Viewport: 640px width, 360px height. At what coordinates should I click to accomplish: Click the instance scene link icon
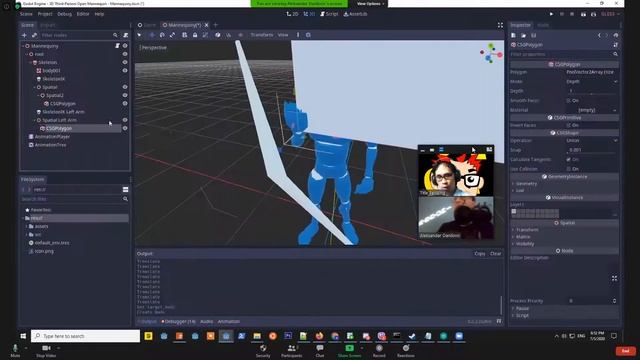(x=34, y=35)
